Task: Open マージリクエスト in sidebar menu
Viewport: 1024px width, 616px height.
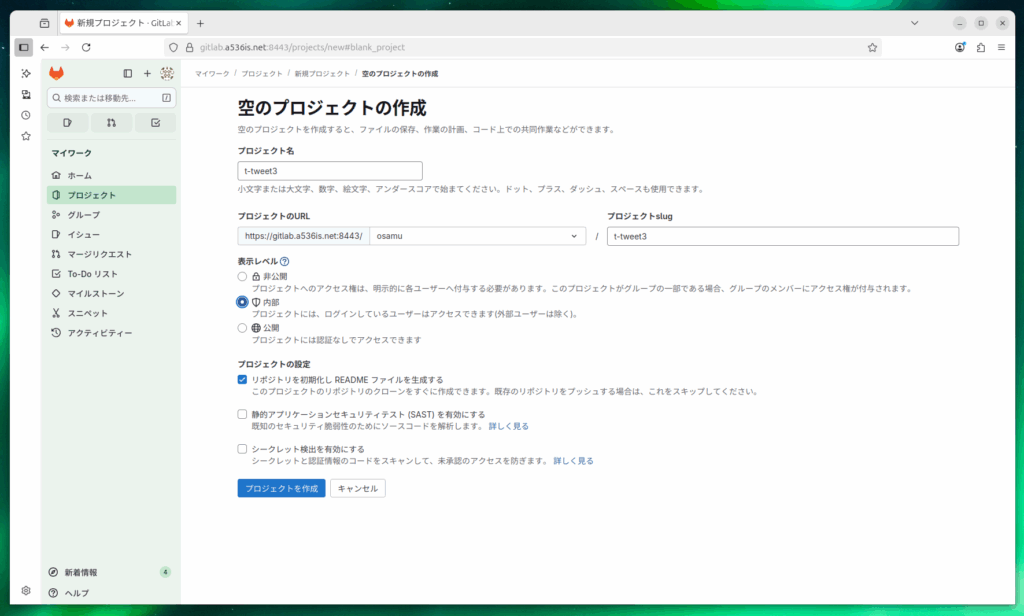Action: 99,254
